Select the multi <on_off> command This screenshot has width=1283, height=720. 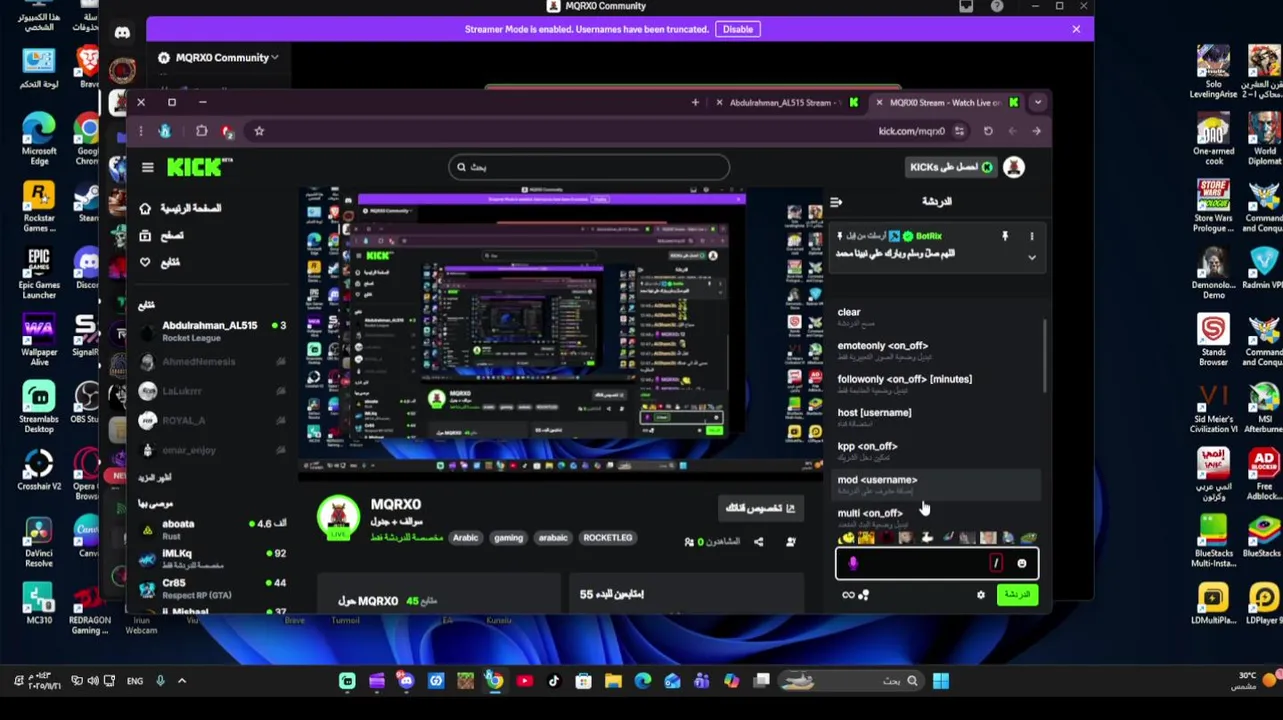(x=935, y=517)
